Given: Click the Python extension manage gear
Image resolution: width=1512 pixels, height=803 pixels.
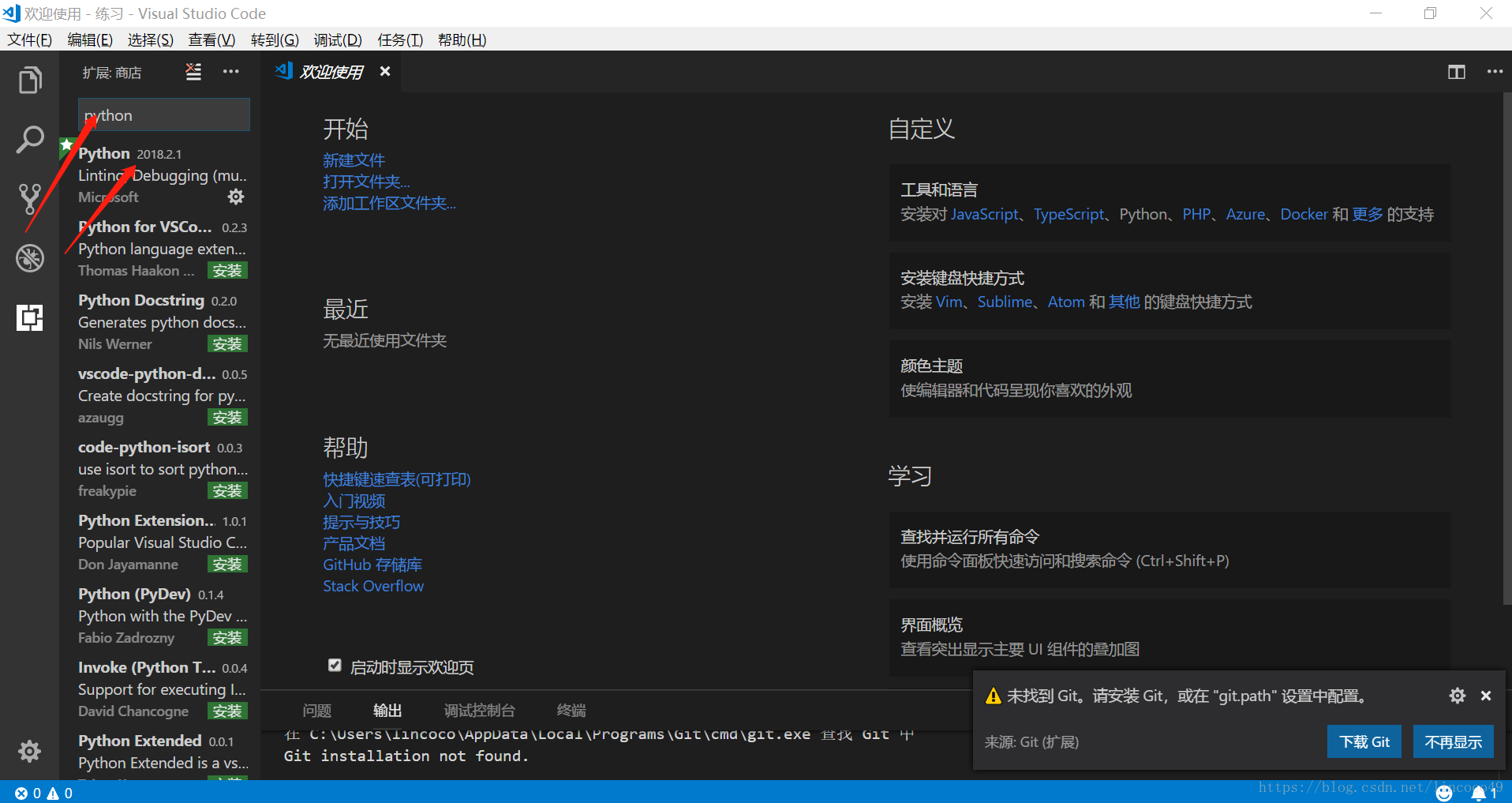Looking at the screenshot, I should click(236, 196).
